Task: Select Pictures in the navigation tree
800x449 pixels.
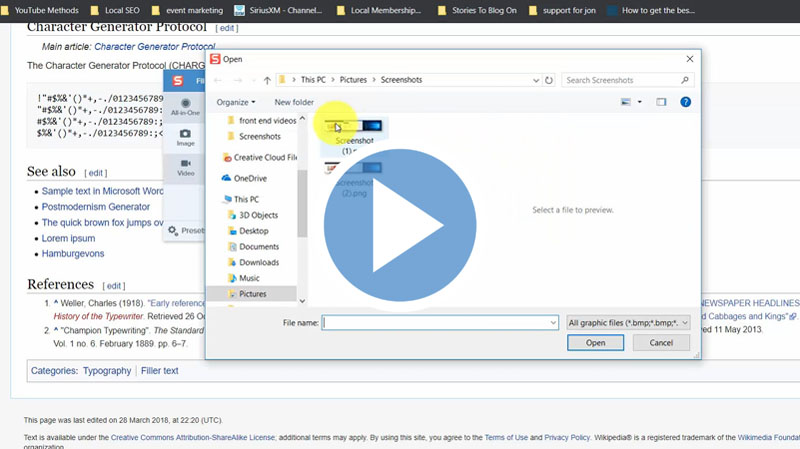Action: click(250, 294)
